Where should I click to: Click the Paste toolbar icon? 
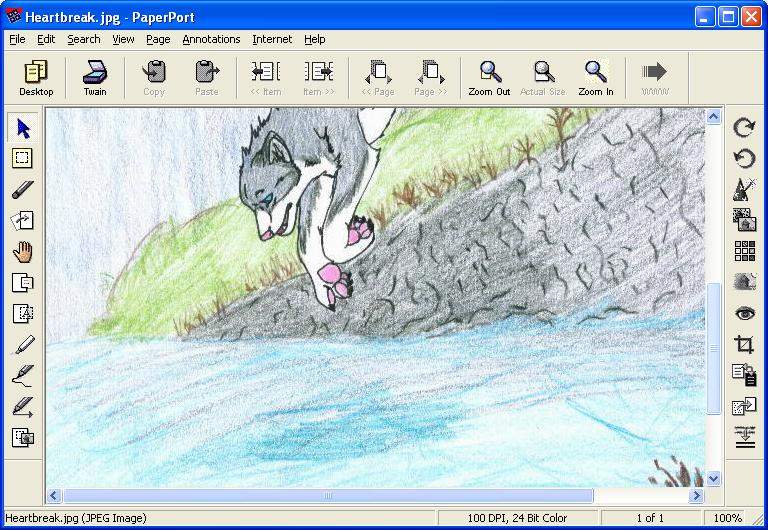207,78
